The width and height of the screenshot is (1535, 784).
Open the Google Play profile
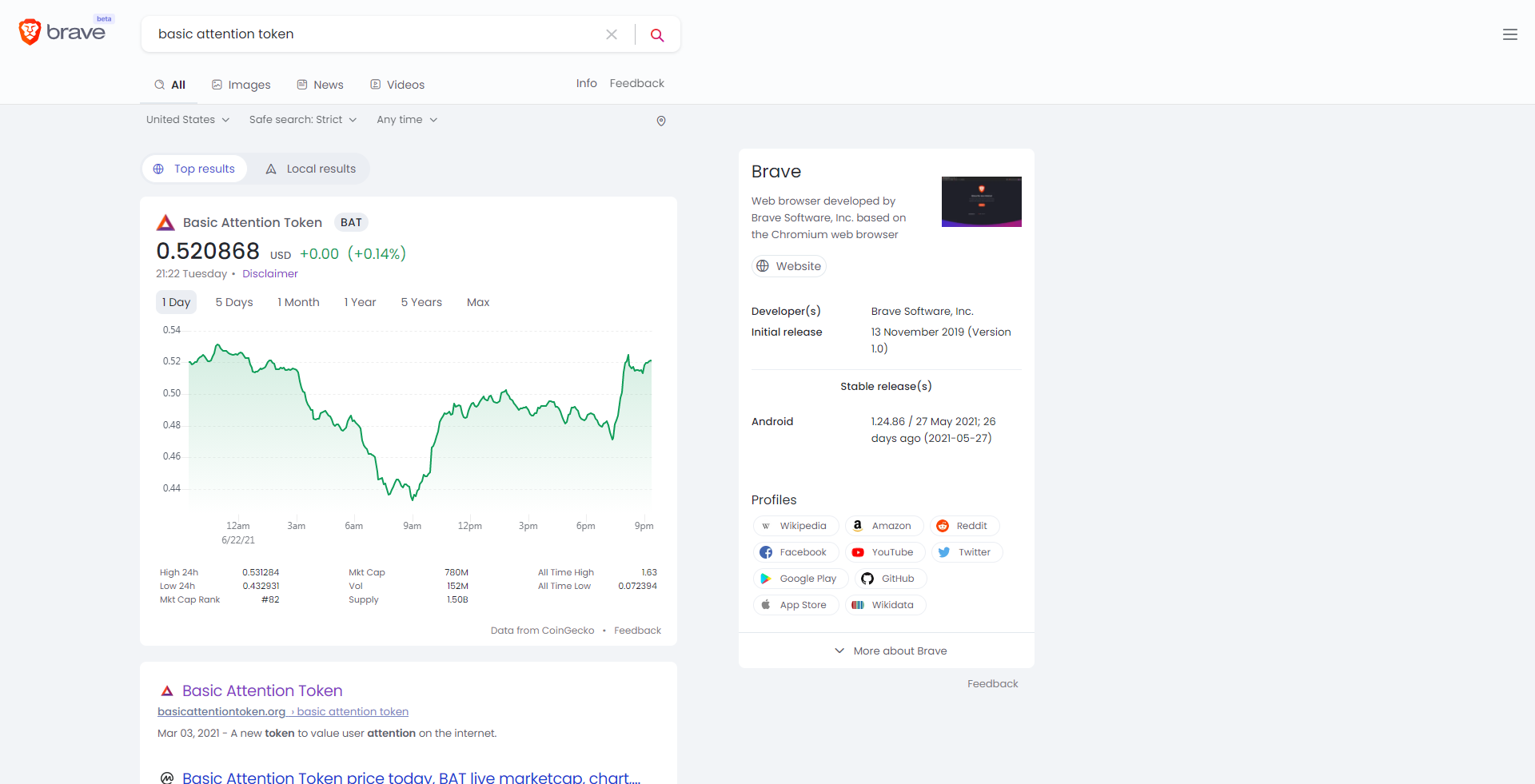point(800,579)
